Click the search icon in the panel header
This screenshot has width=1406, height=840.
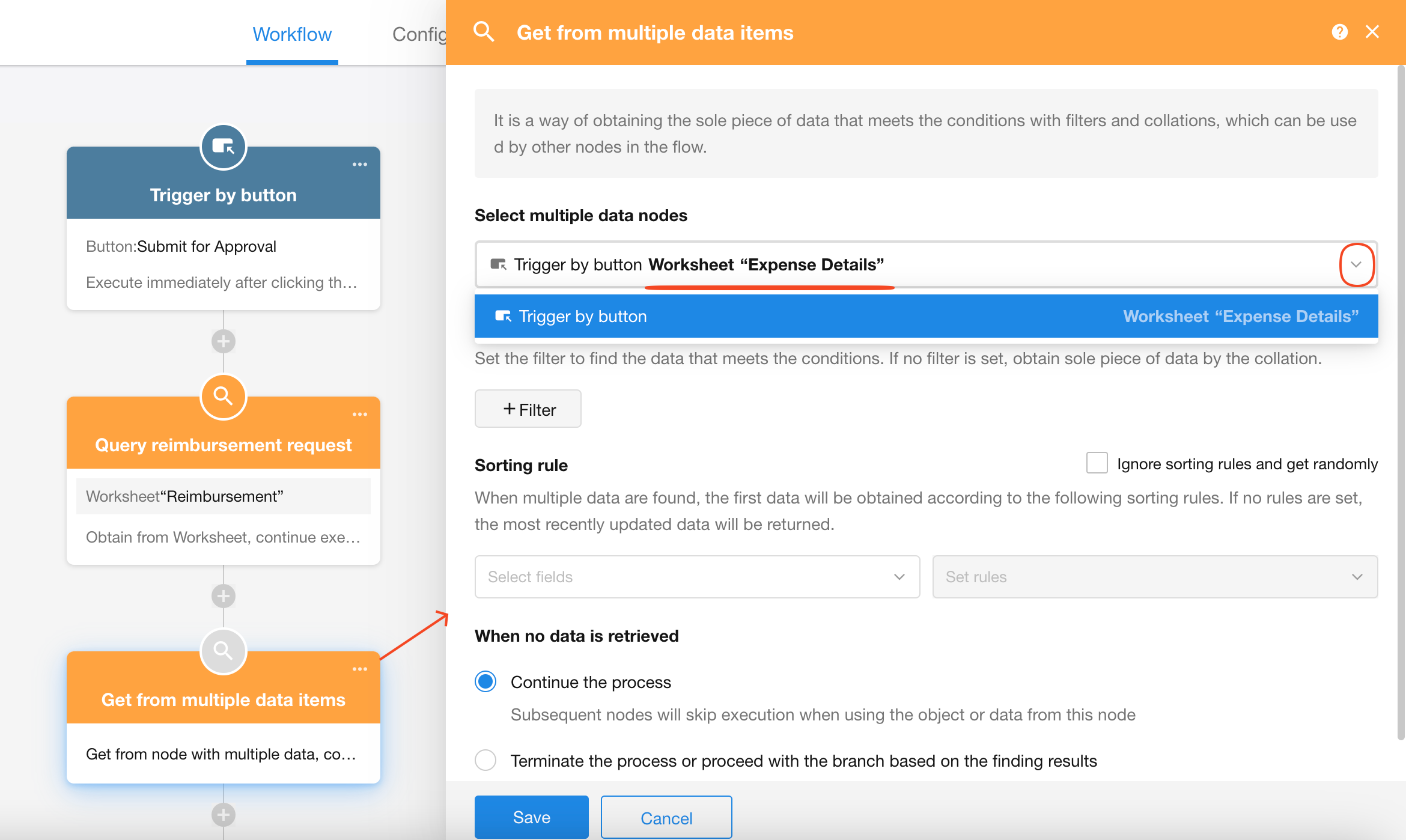point(484,32)
